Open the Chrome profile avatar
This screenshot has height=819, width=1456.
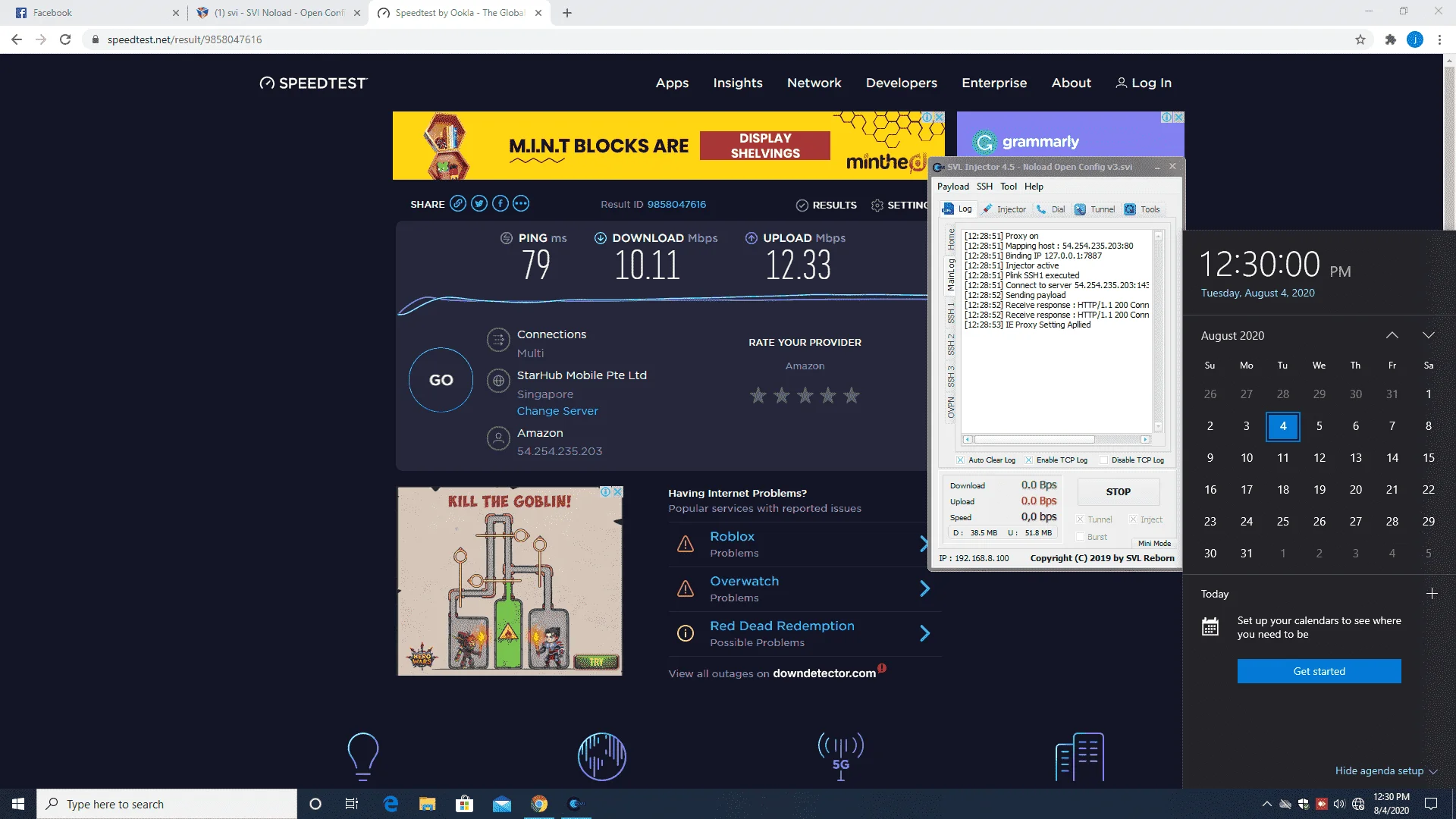[1415, 39]
